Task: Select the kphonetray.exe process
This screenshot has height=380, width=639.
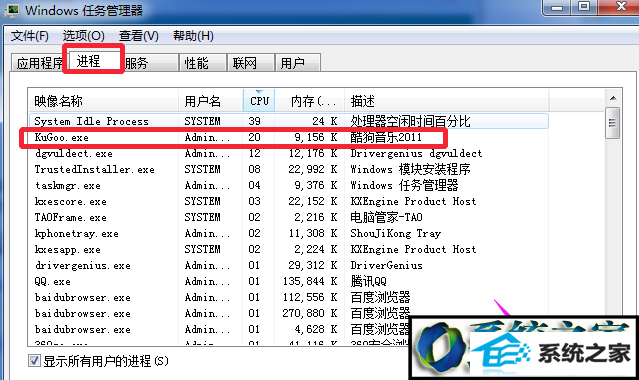Action: pos(289,233)
